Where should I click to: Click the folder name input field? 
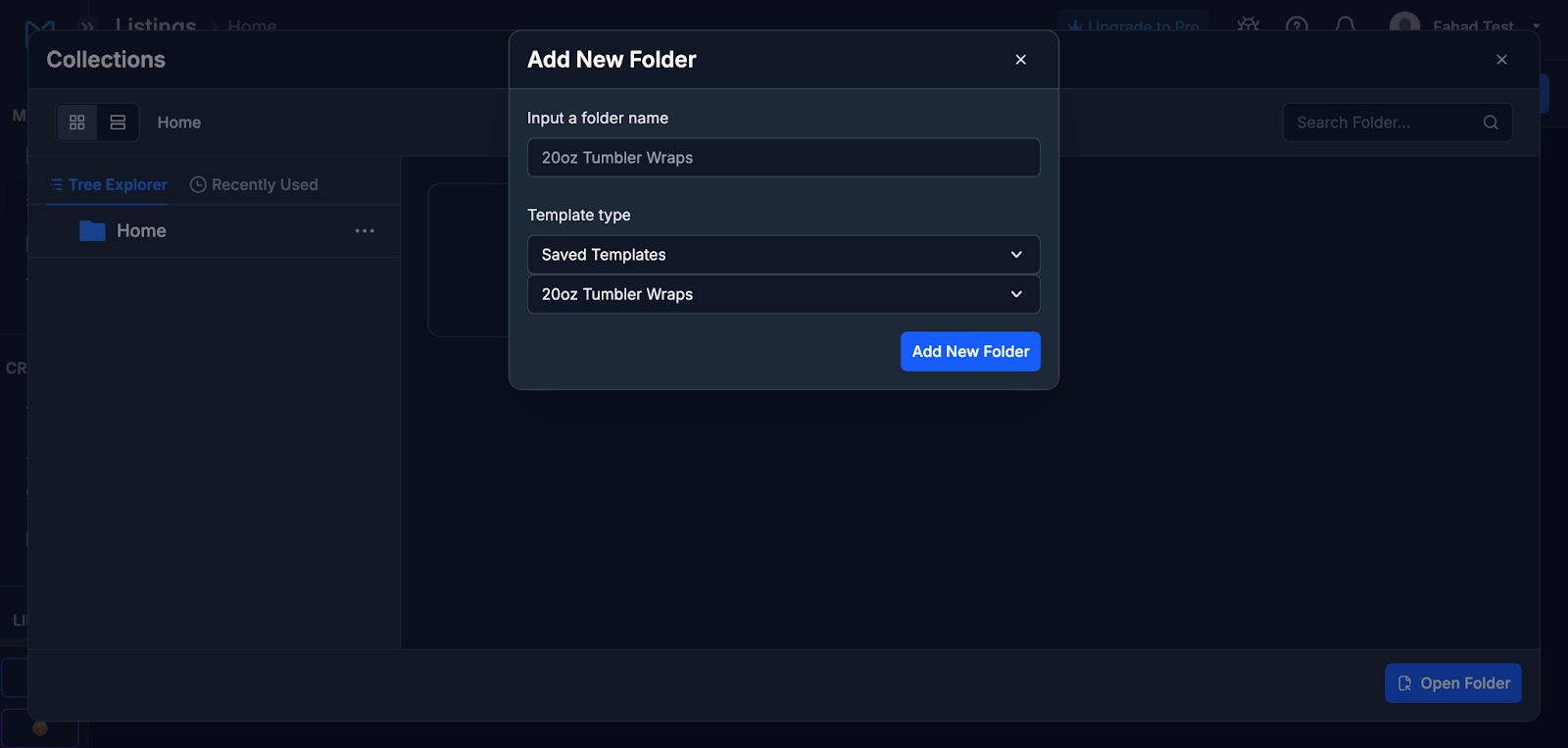coord(783,158)
